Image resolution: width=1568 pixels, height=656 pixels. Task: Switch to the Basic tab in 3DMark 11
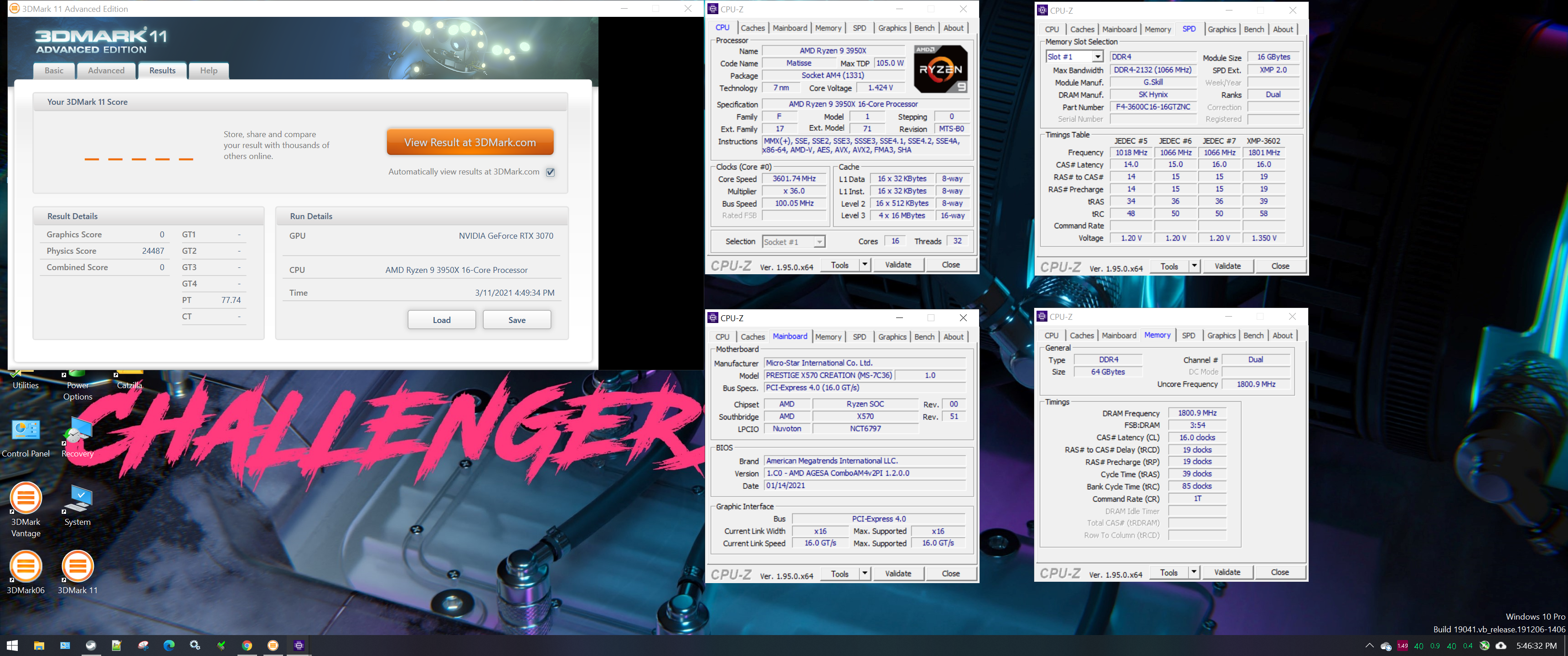pos(54,71)
